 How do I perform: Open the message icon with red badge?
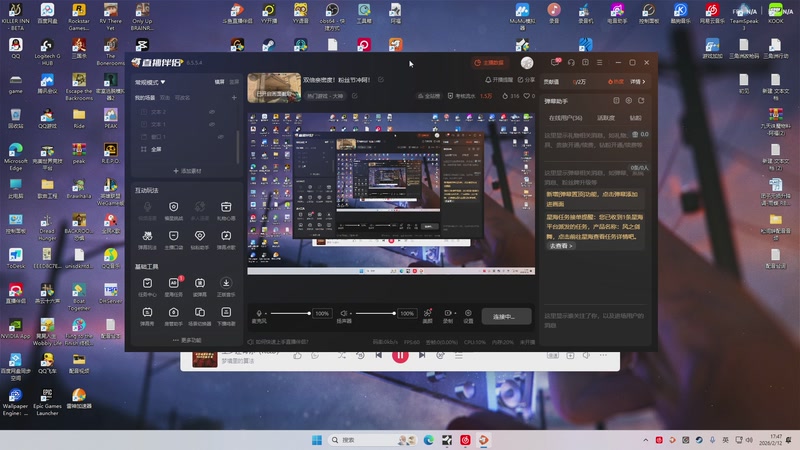(555, 62)
